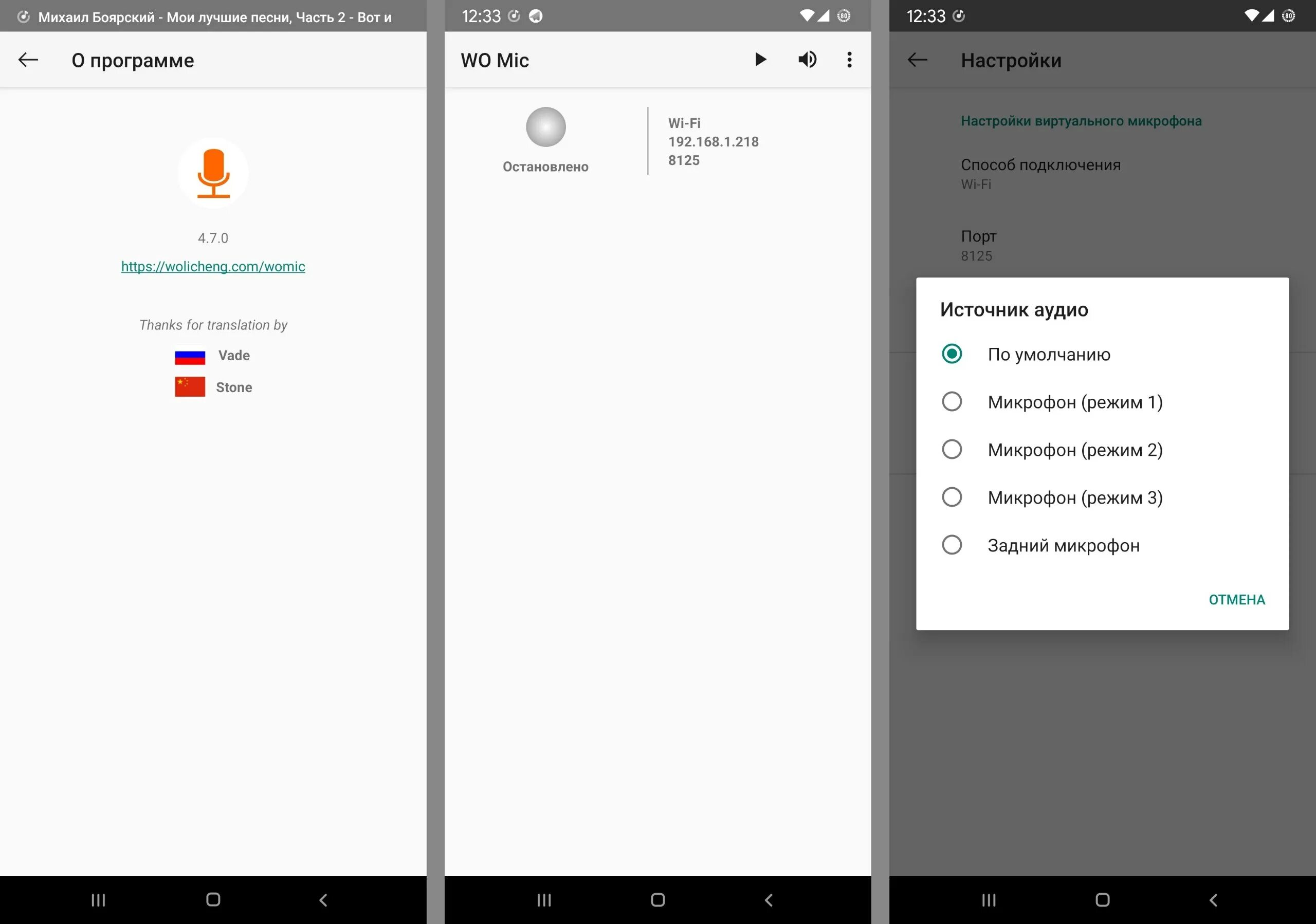Click the Источник аудио dialog title
1316x924 pixels.
tap(1014, 309)
